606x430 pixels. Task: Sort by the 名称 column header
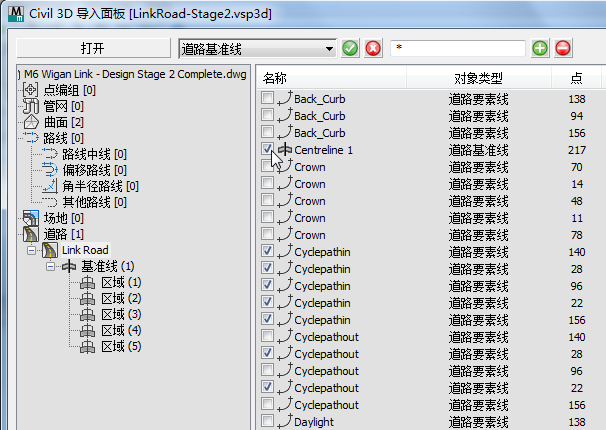[x=331, y=78]
